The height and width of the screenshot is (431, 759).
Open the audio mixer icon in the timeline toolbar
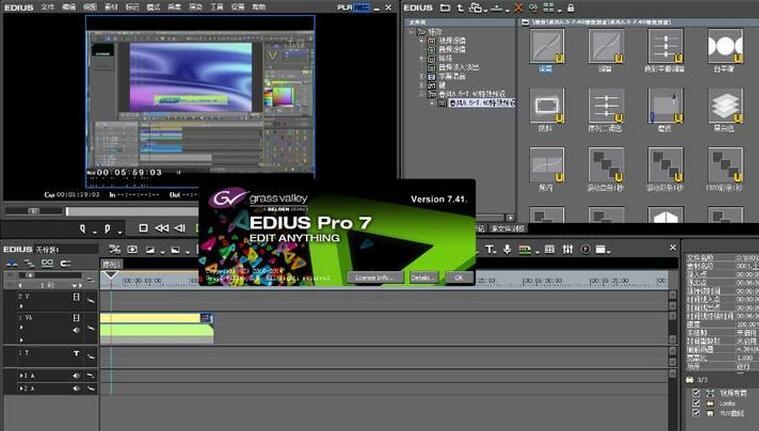pyautogui.click(x=568, y=249)
